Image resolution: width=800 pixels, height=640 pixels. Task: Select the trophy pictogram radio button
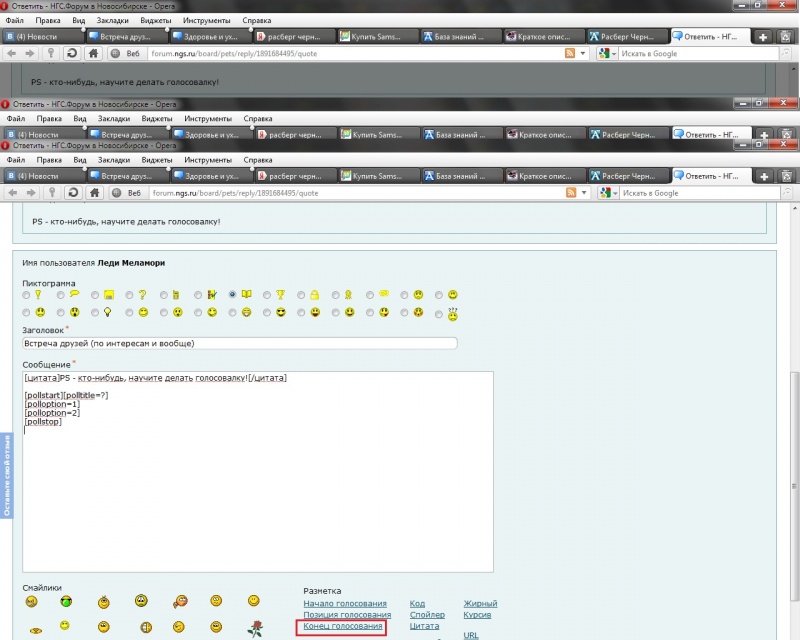[267, 295]
